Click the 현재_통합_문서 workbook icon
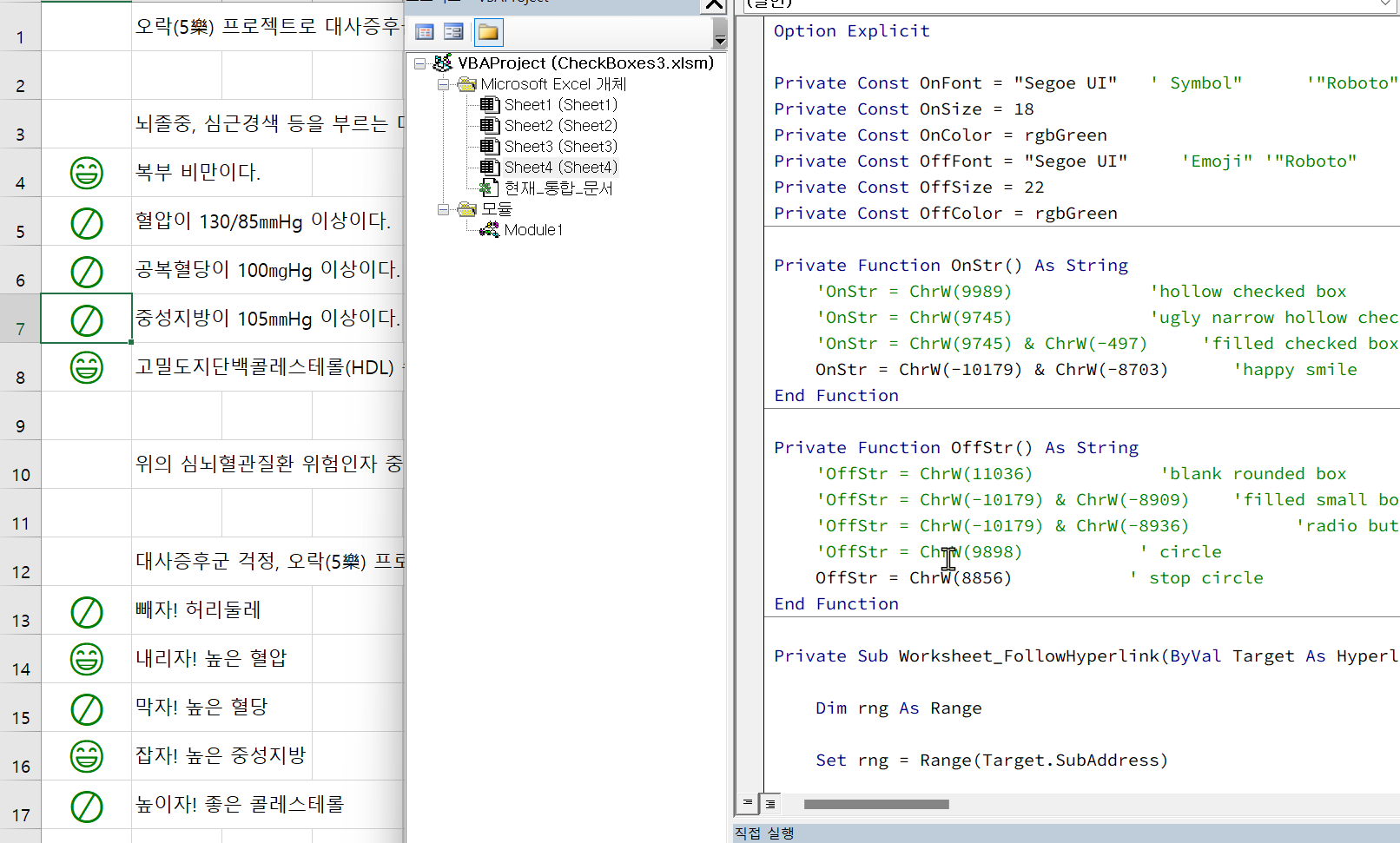Viewport: 1400px width, 843px height. [x=490, y=188]
